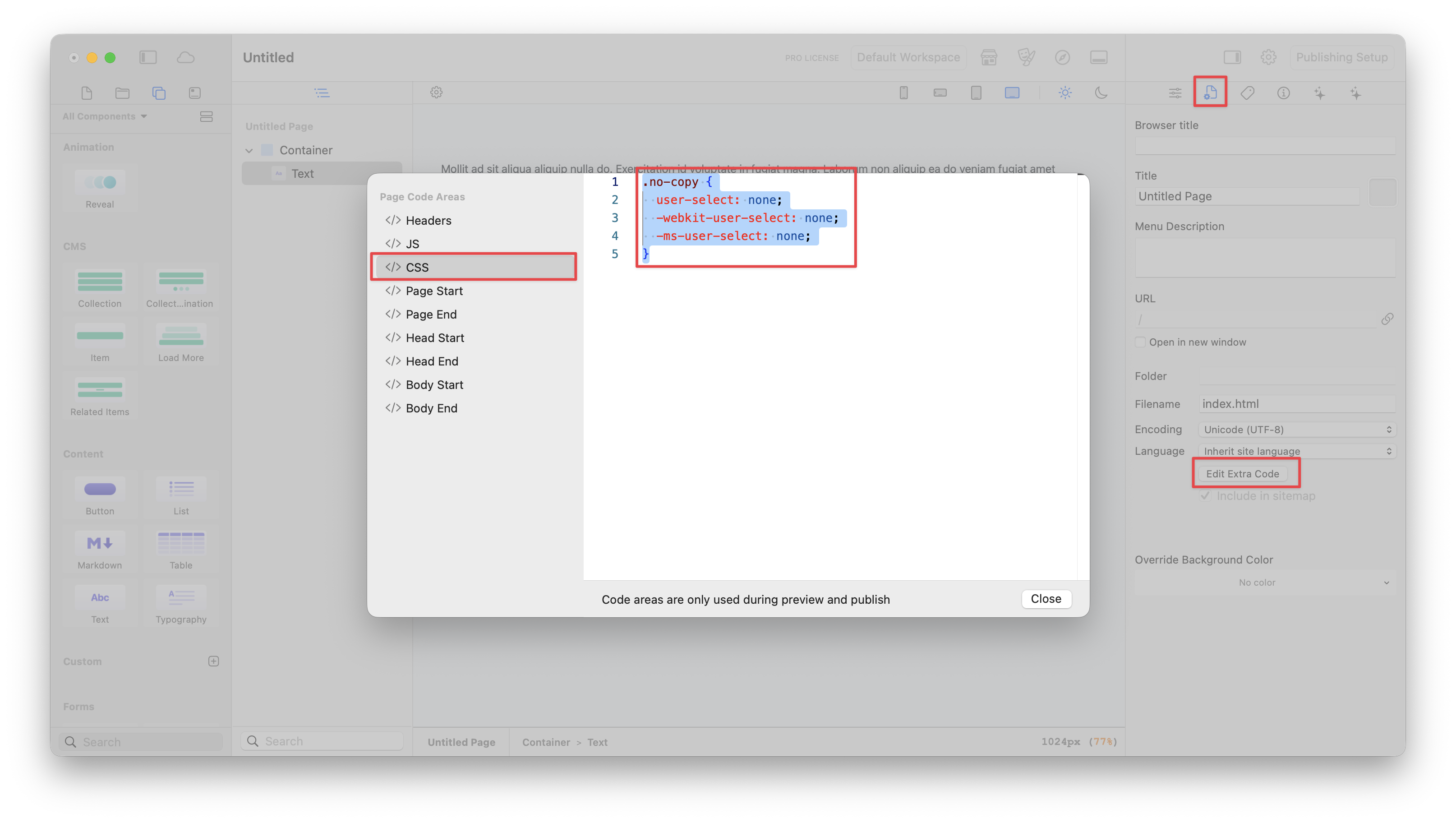Click the link icon beside the URL field
The image size is (1456, 823).
(1387, 319)
